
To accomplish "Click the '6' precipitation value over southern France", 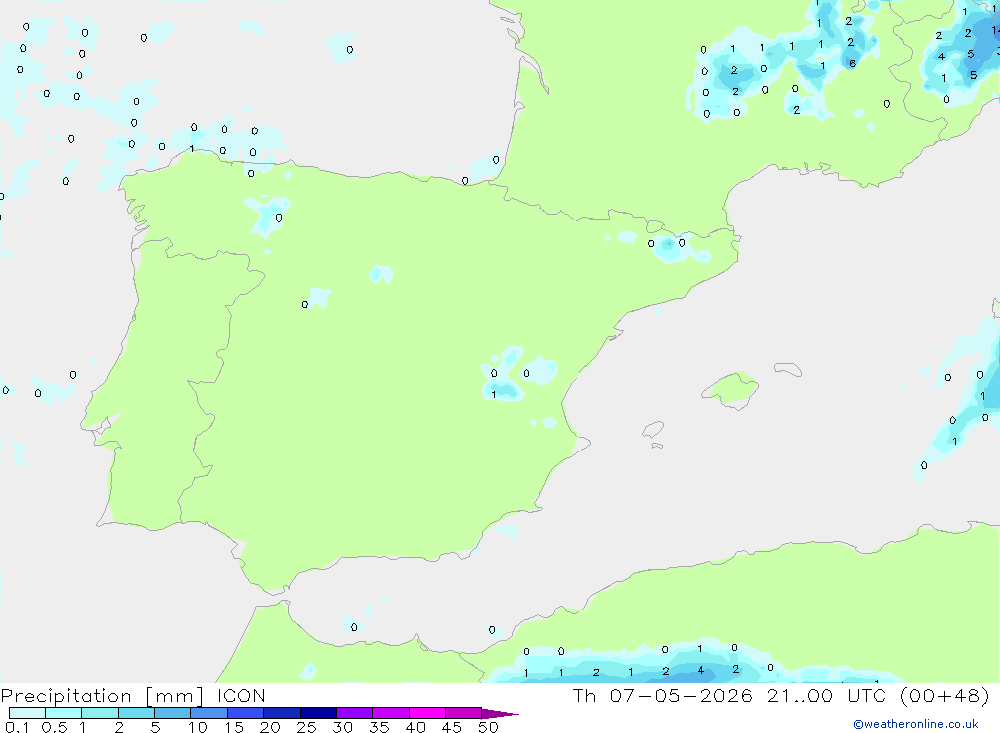I will tap(853, 64).
